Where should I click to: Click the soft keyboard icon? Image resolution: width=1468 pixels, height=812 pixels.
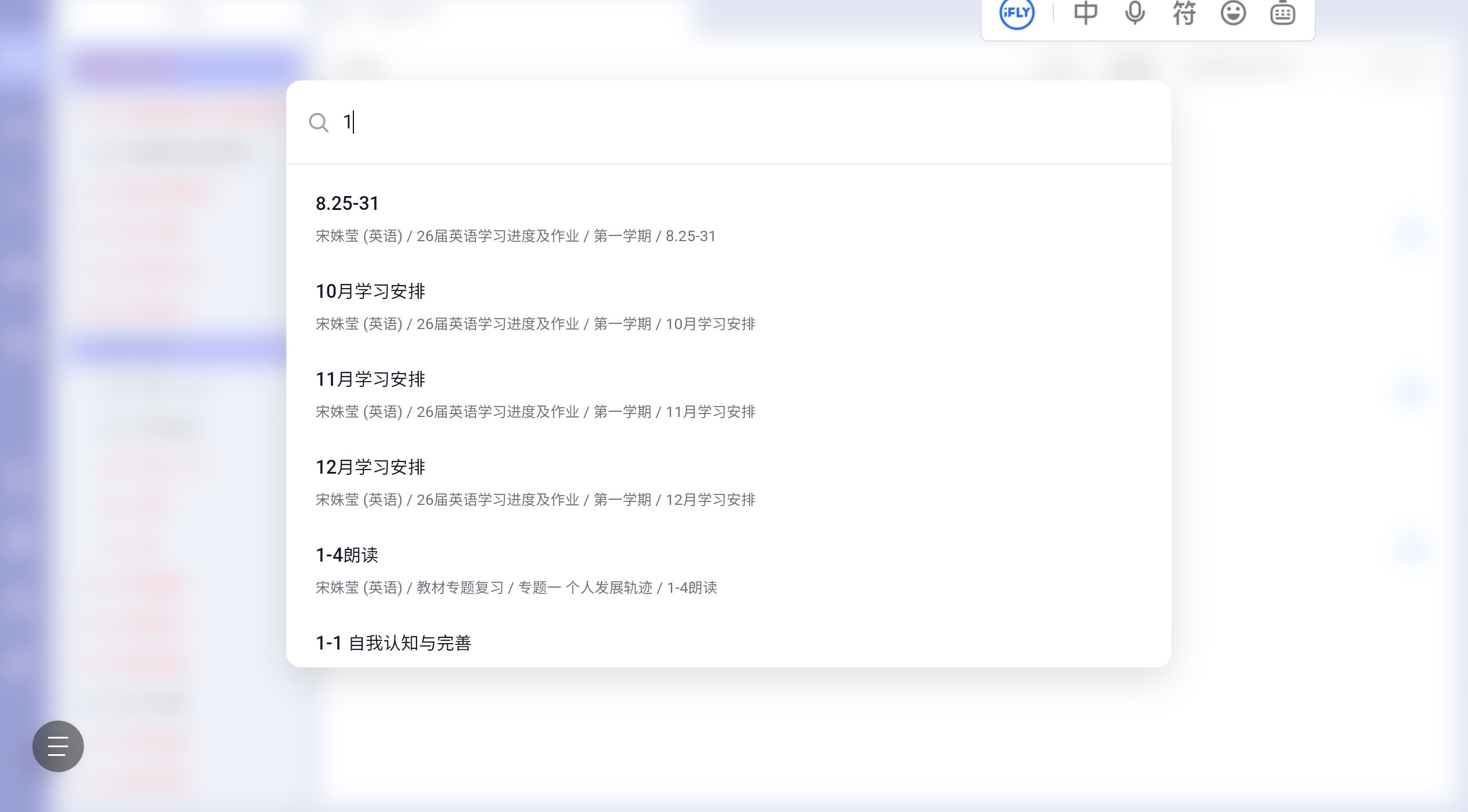(x=1282, y=13)
